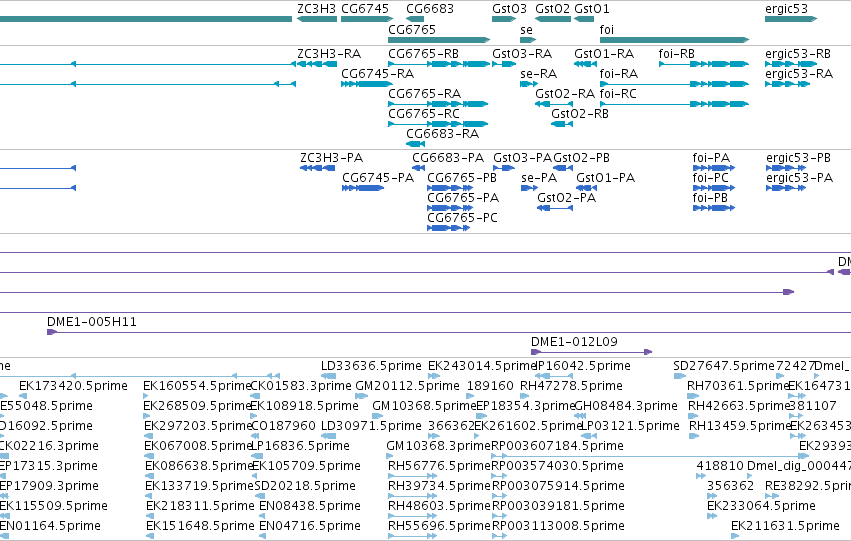The width and height of the screenshot is (851, 541).
Task: Click the EK173420.5prime EST
Action: click(23, 396)
